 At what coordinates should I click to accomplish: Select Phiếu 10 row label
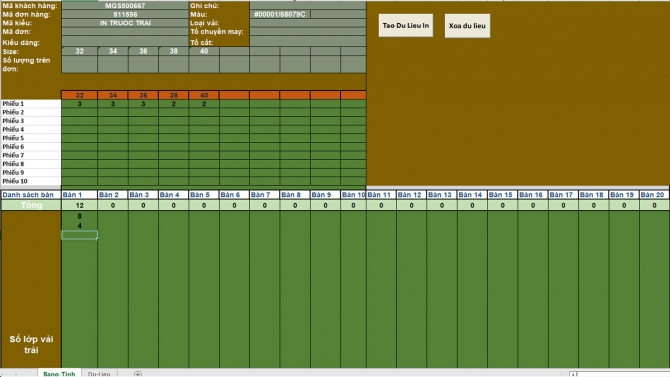coord(31,181)
